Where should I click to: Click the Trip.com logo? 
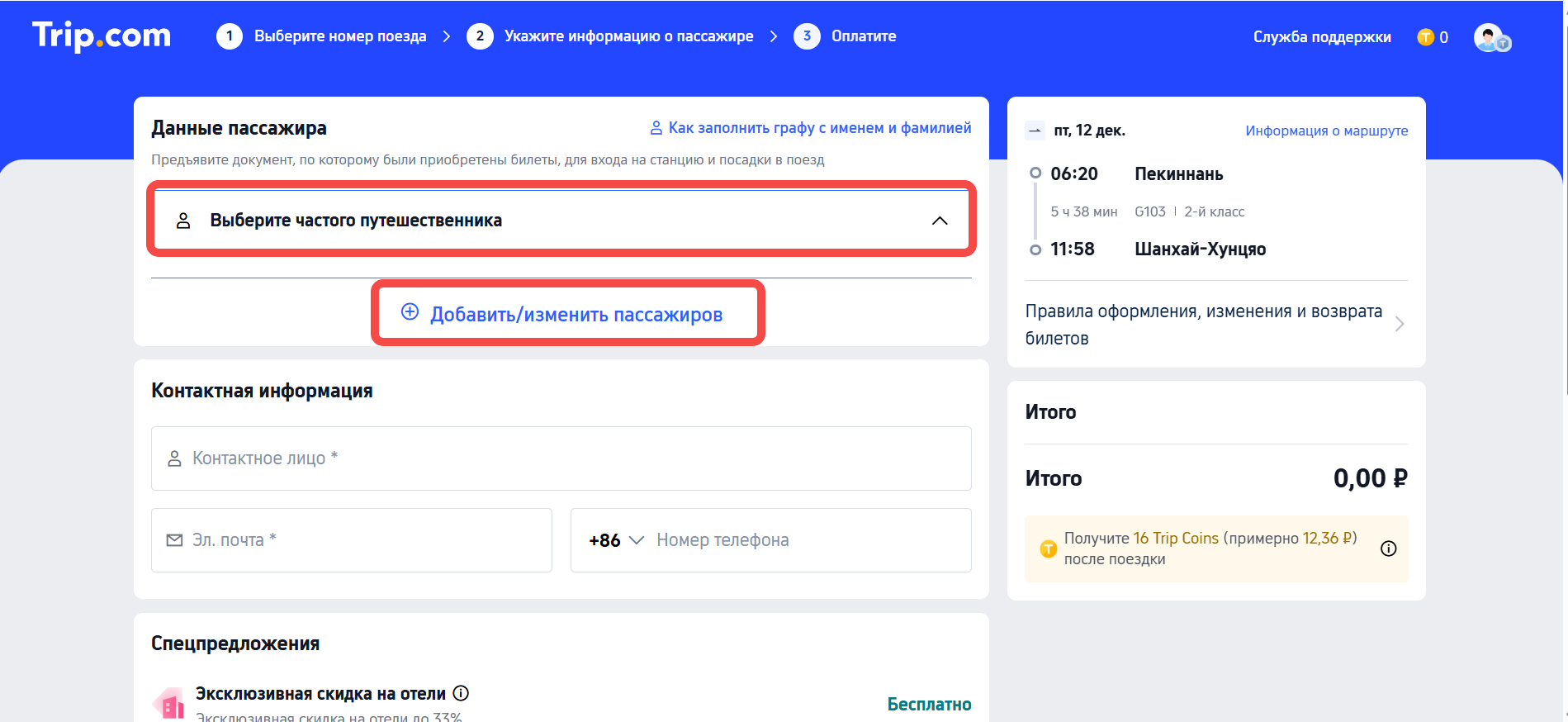[102, 36]
